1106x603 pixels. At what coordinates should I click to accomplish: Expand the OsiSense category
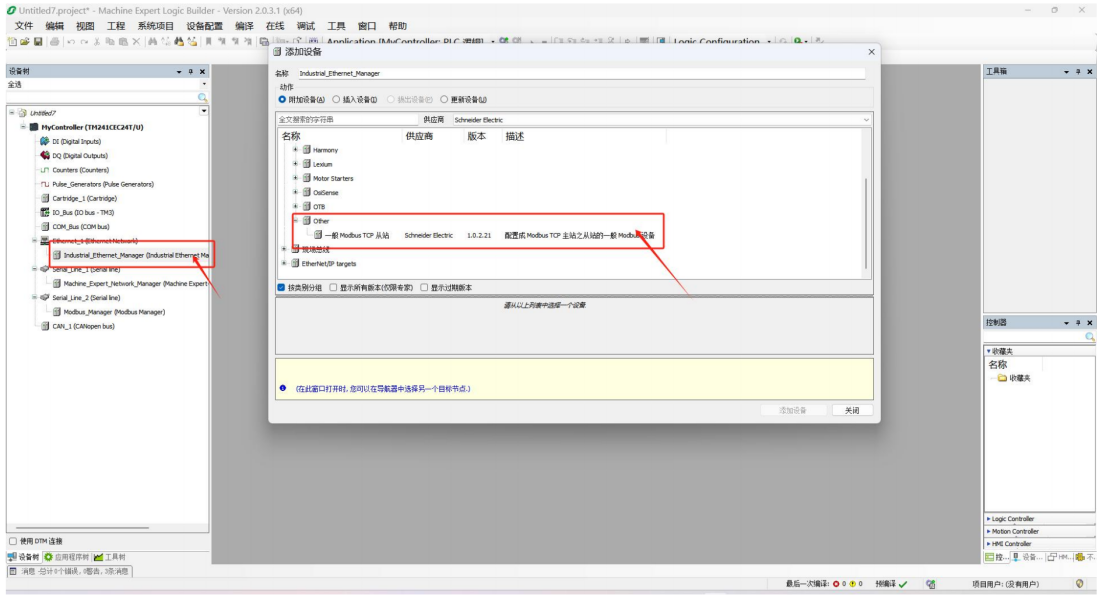296,192
